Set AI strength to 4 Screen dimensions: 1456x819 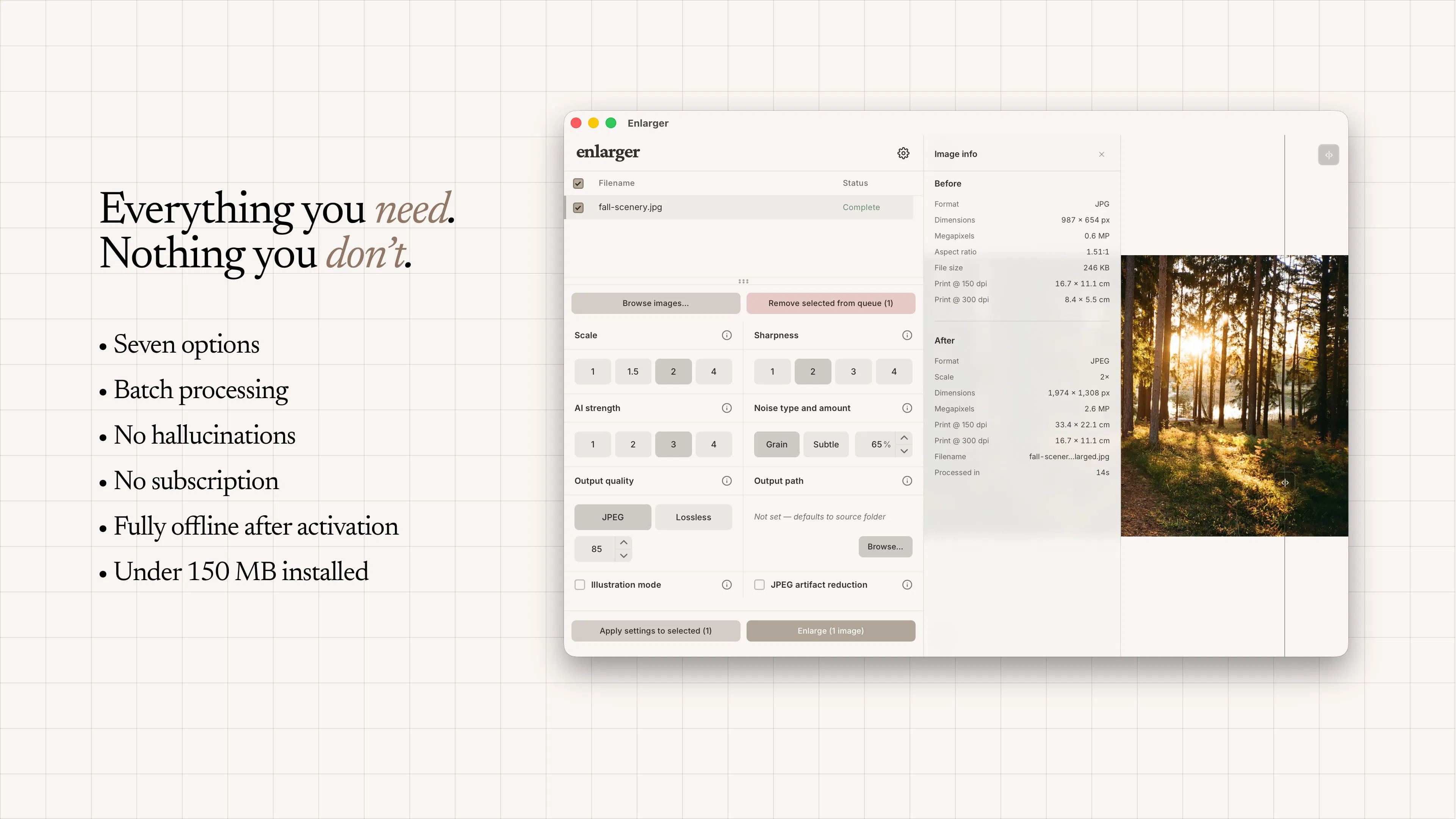point(713,444)
